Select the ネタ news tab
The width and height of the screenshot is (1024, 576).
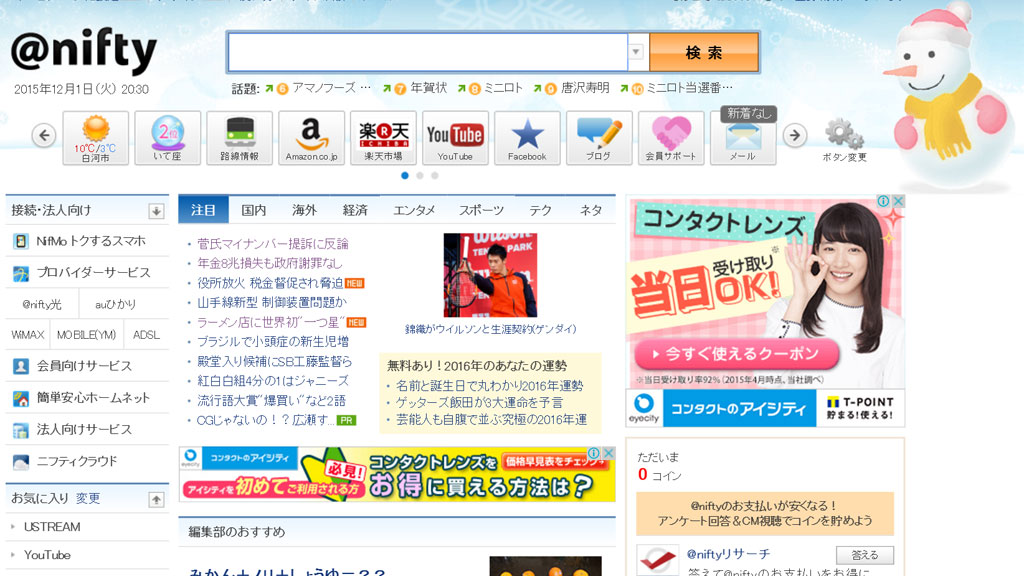[591, 210]
